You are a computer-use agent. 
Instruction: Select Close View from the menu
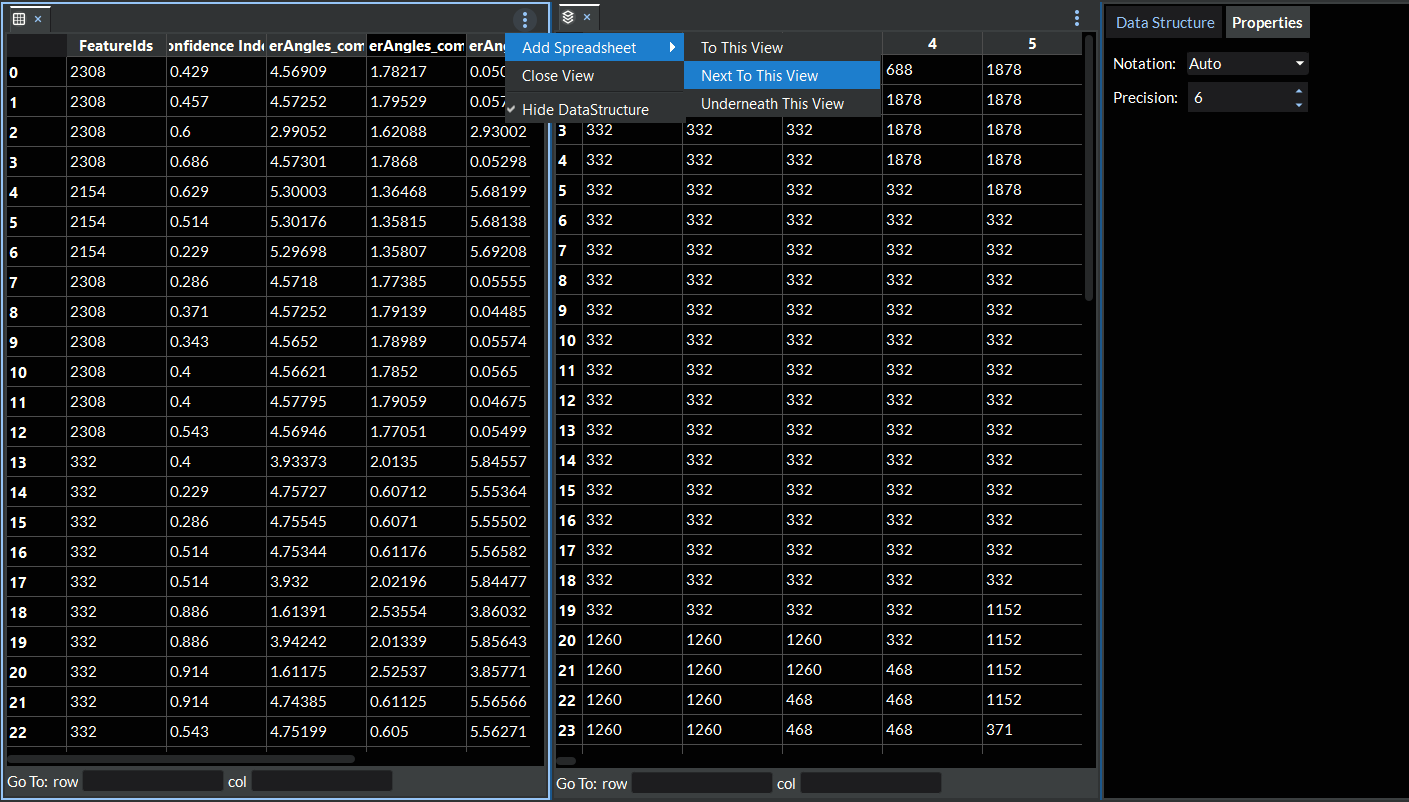click(558, 76)
